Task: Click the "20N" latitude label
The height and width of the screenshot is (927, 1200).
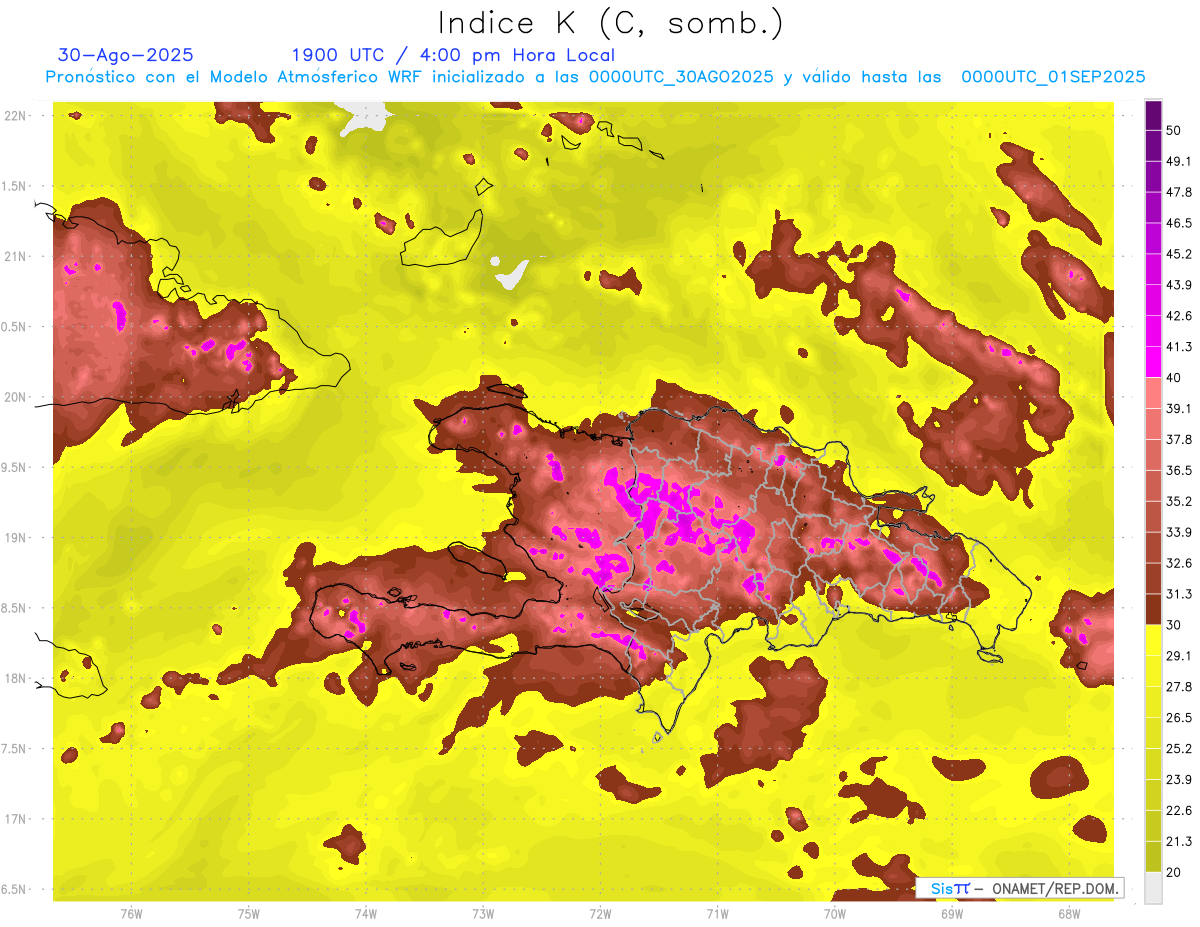Action: [x=15, y=397]
